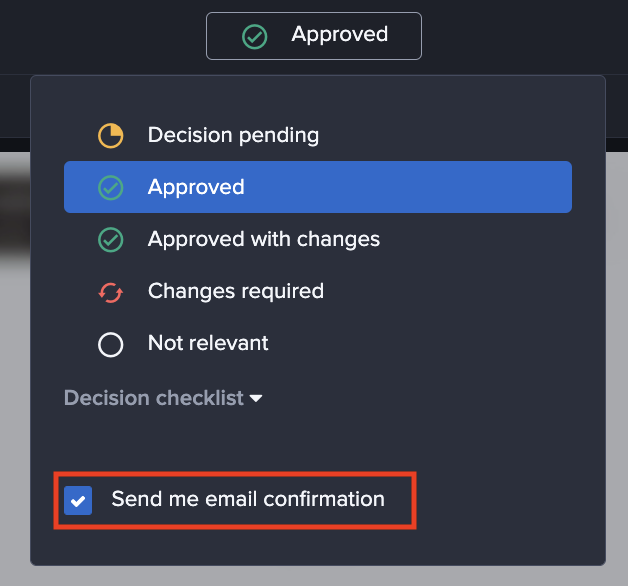Screen dimensions: 628x586
Task: Choose the Changes required option
Action: tap(236, 292)
